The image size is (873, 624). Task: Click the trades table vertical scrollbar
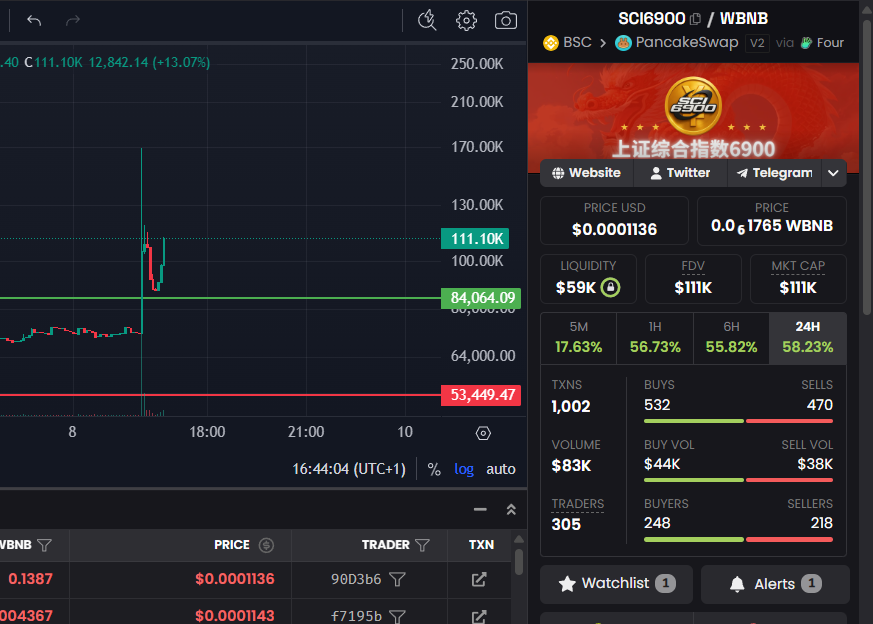coord(519,562)
